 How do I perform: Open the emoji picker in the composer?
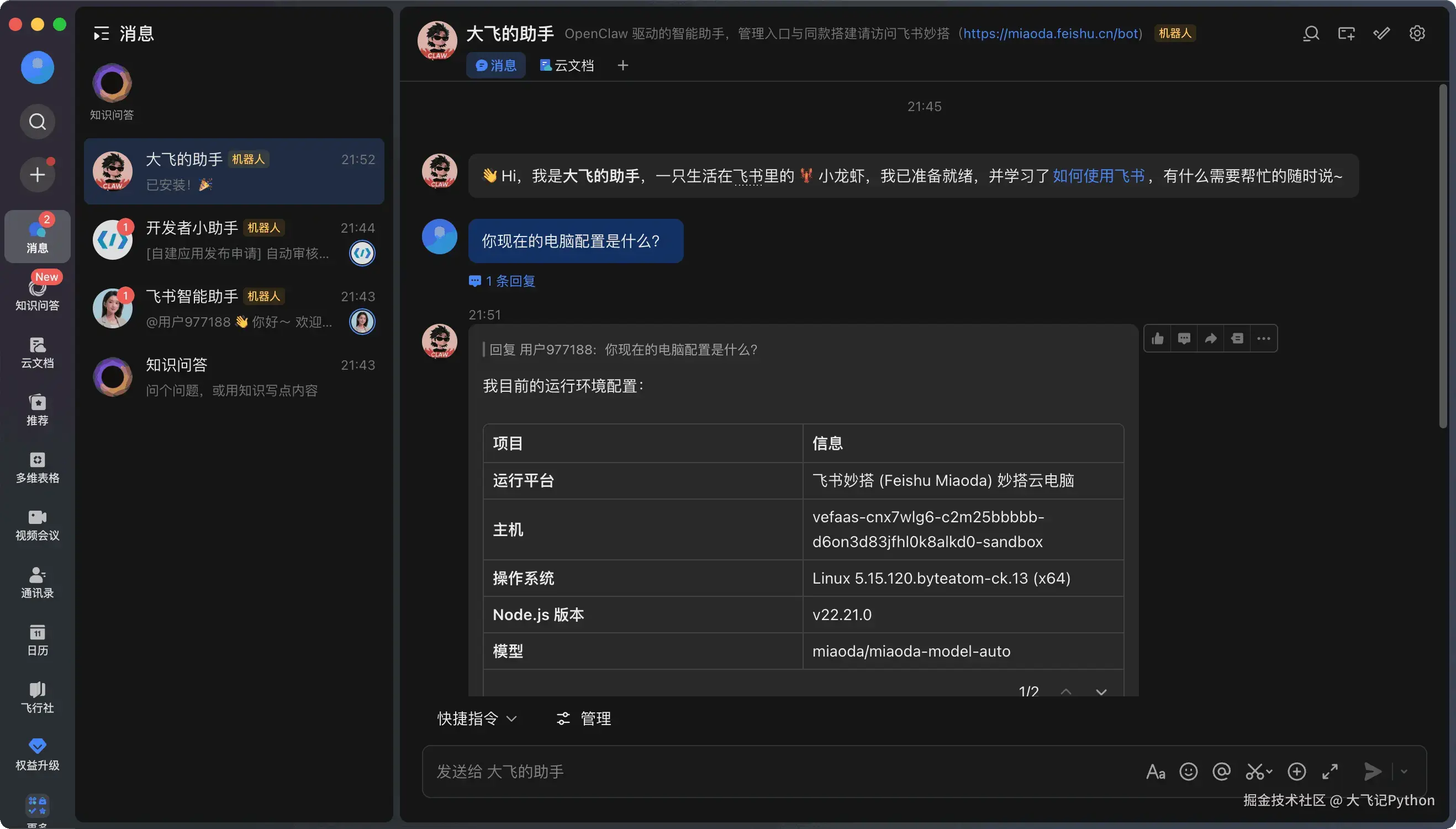coord(1188,772)
